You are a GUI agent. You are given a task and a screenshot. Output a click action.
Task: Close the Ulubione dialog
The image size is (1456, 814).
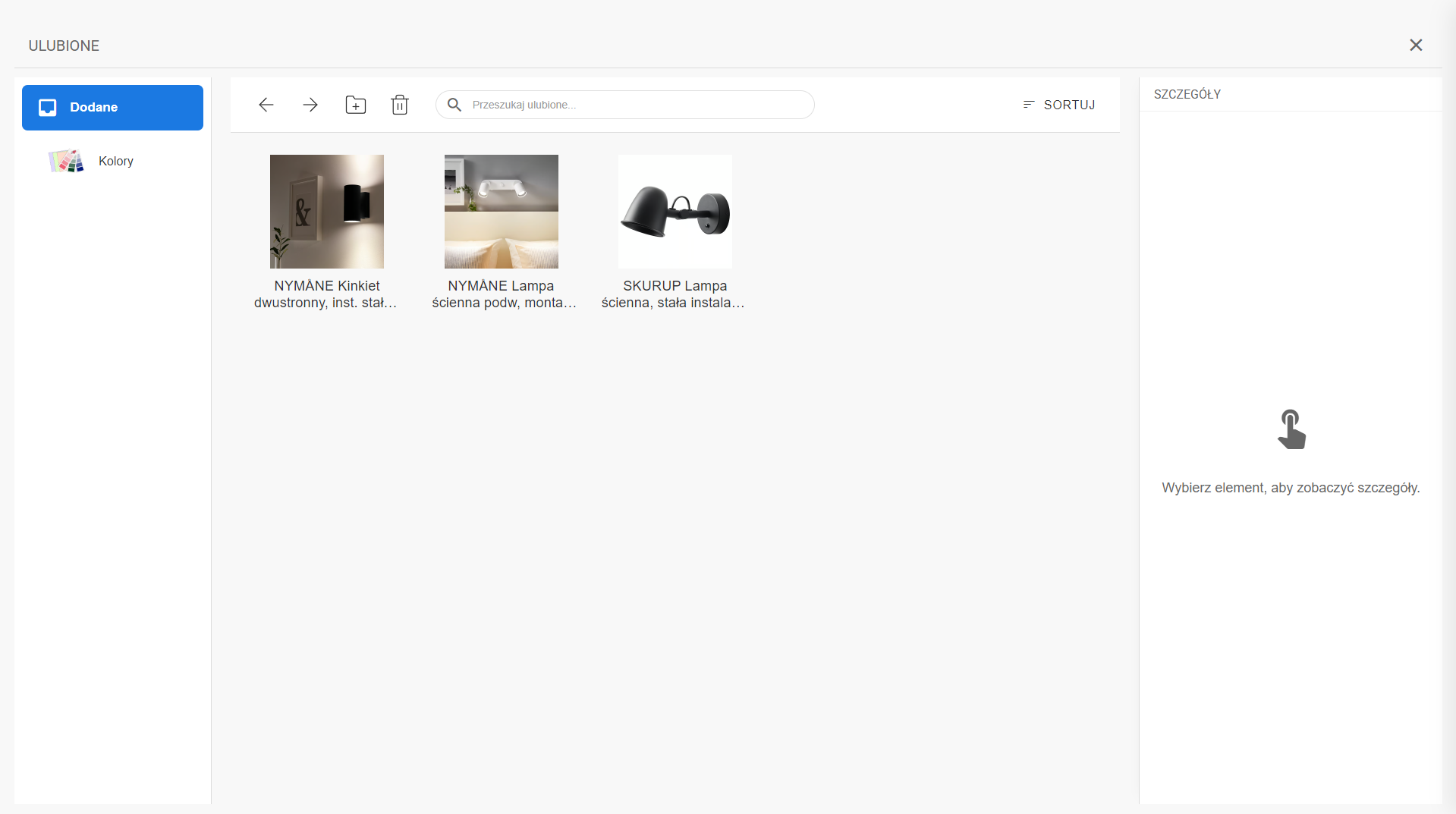point(1415,46)
